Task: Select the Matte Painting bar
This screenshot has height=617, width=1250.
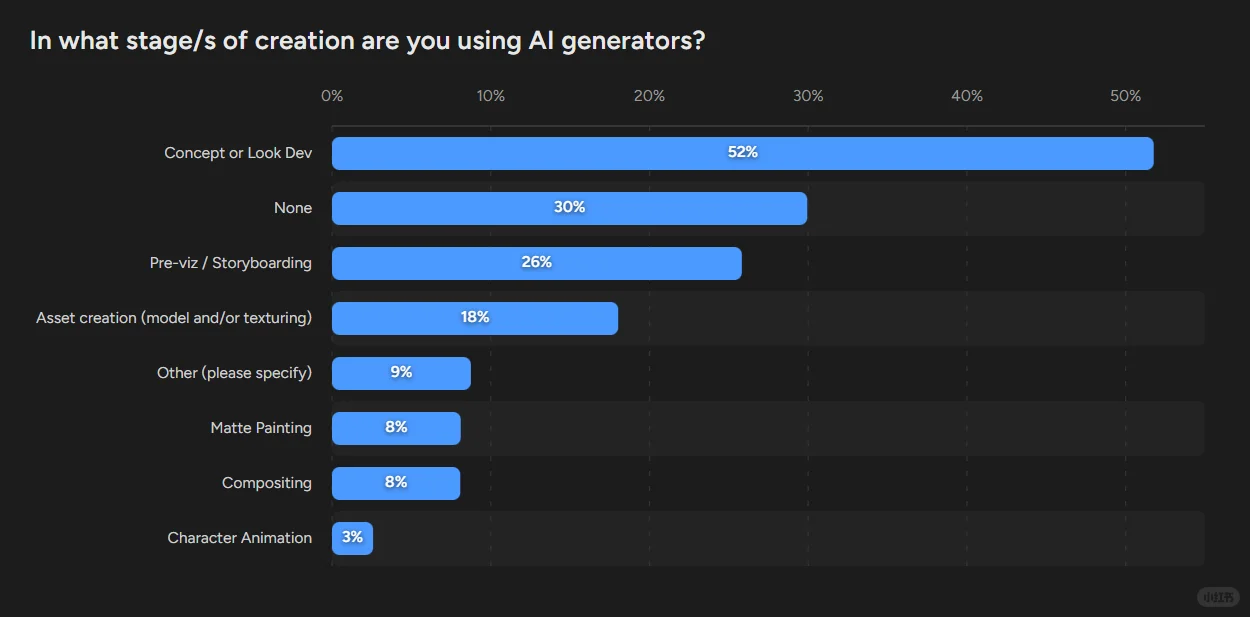Action: tap(396, 428)
